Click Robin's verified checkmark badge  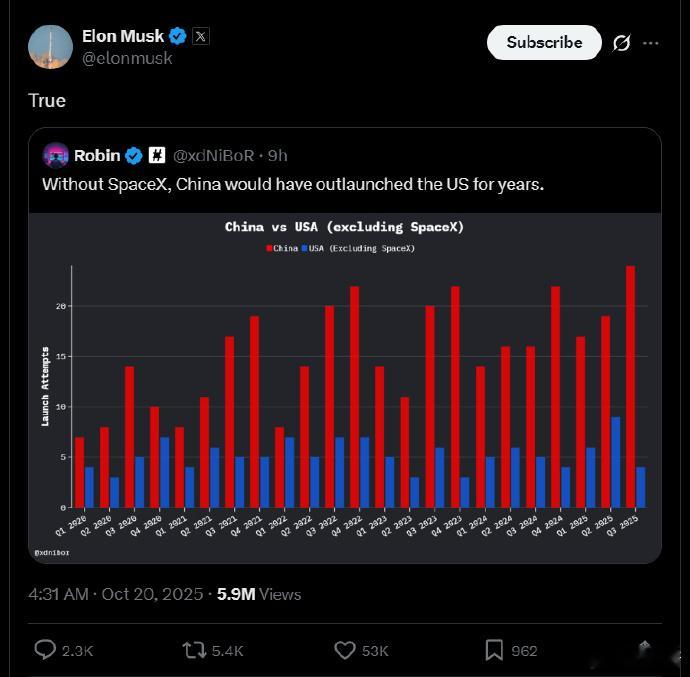[x=133, y=155]
